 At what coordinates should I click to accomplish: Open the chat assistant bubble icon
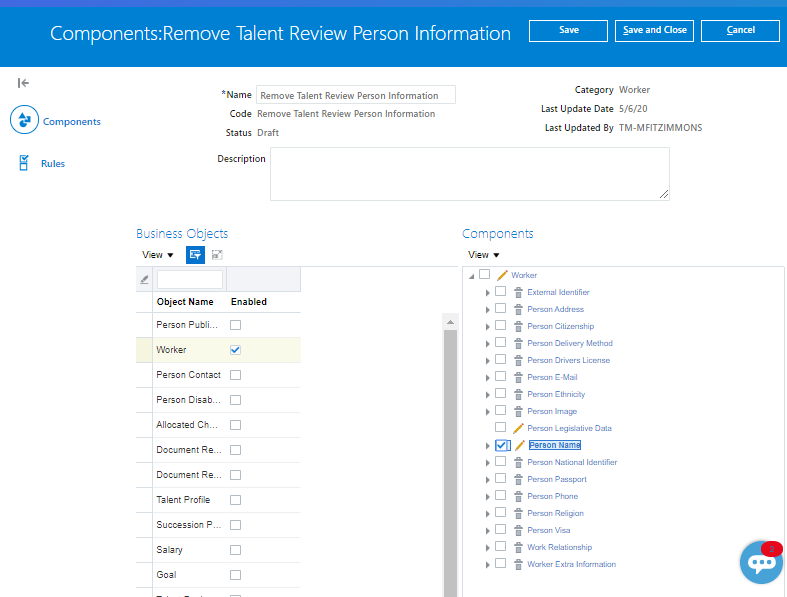(x=761, y=562)
